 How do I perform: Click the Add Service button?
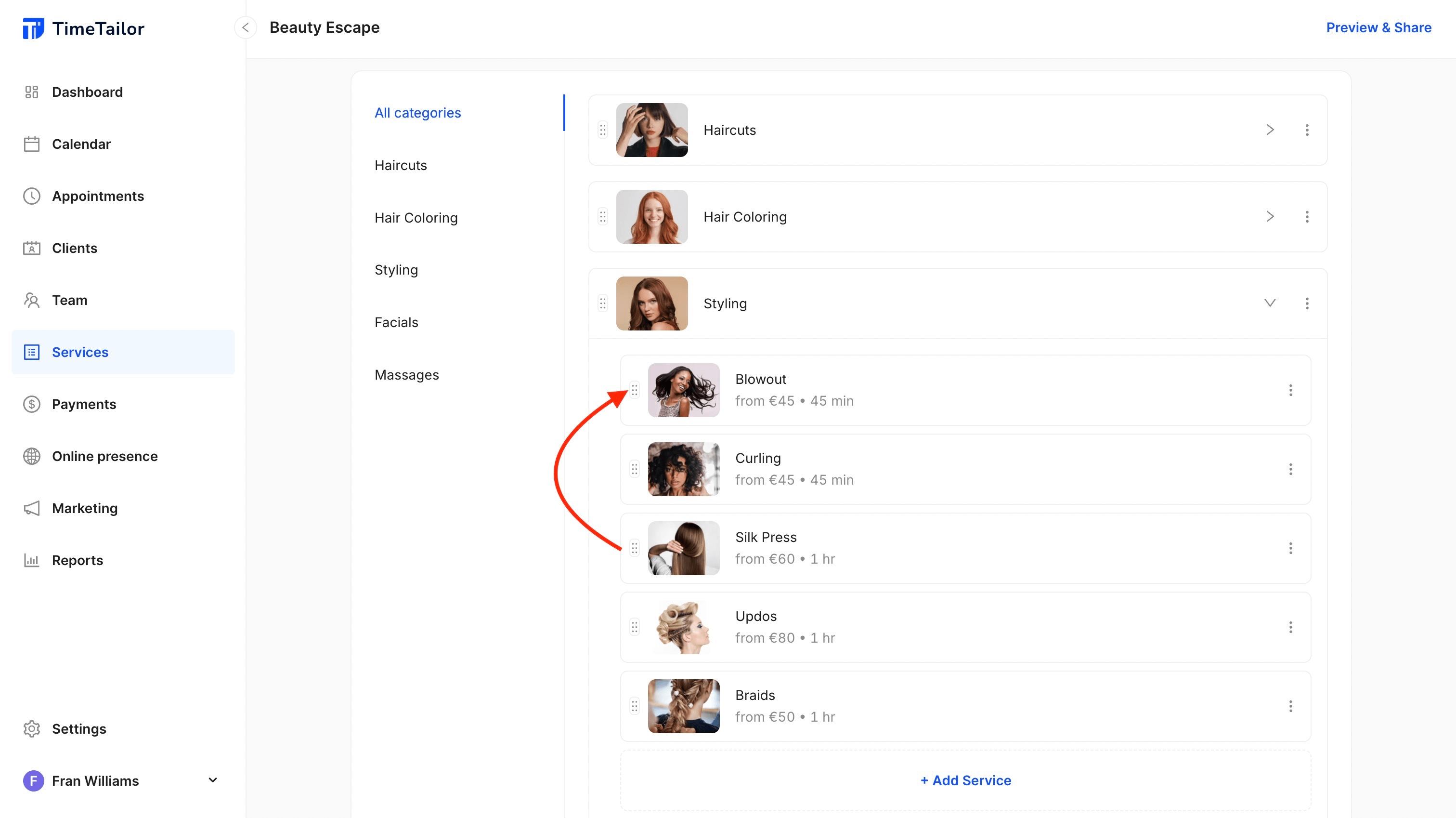click(x=965, y=780)
